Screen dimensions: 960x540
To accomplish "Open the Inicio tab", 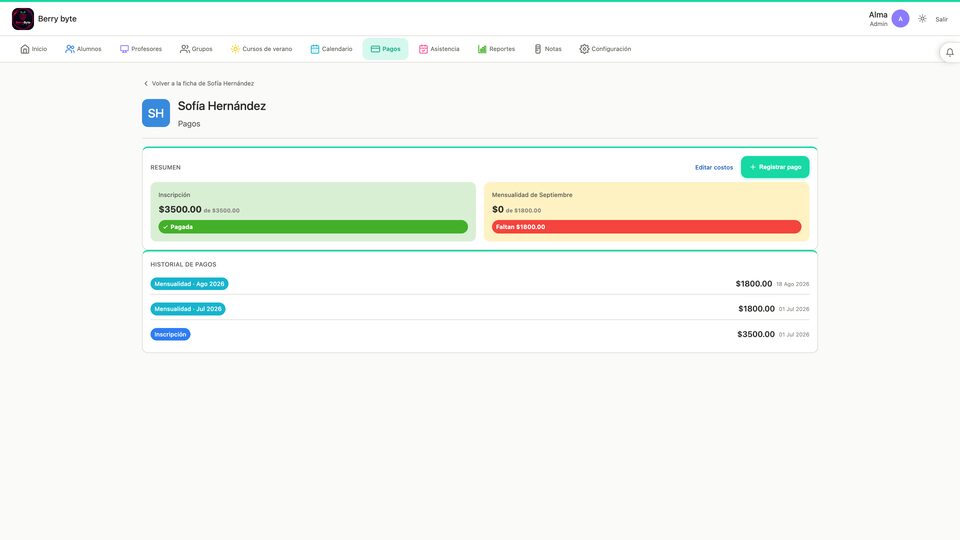I will (34, 49).
